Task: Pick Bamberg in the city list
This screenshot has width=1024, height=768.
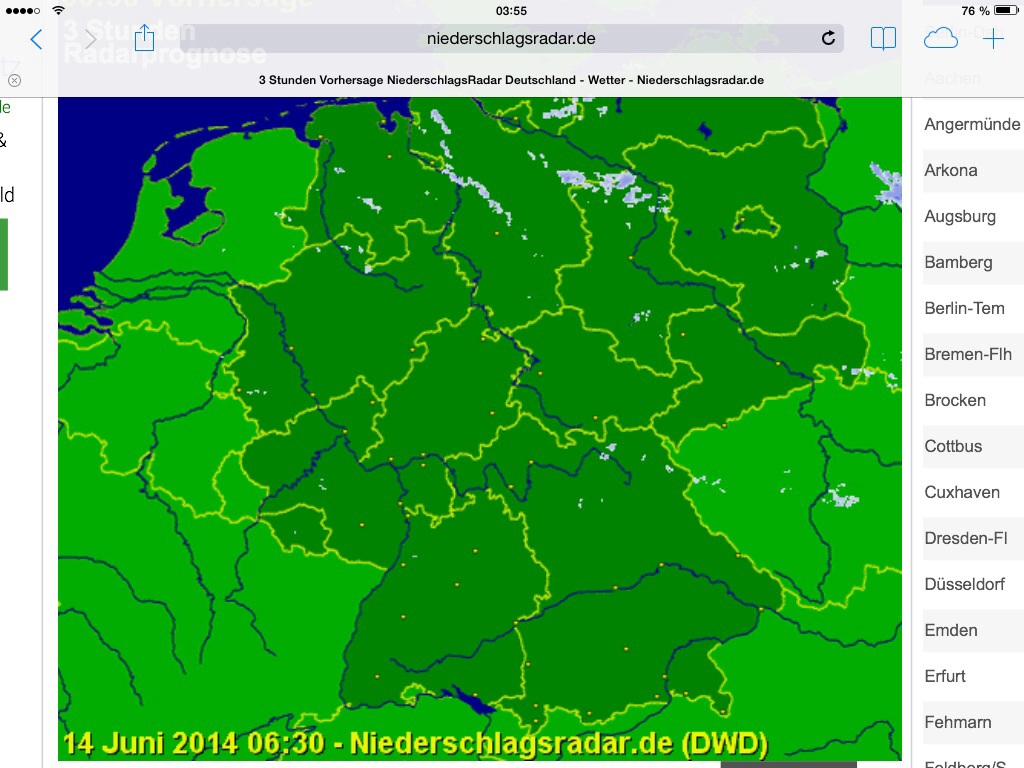Action: 958,262
